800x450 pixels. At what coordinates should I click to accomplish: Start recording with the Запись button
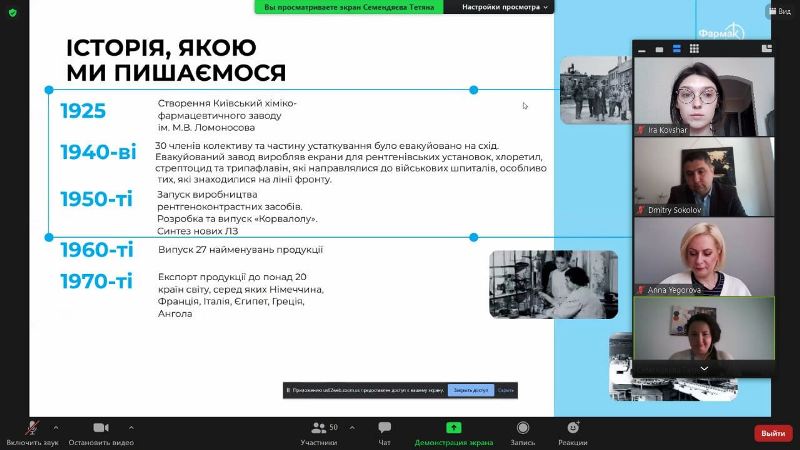coord(522,433)
